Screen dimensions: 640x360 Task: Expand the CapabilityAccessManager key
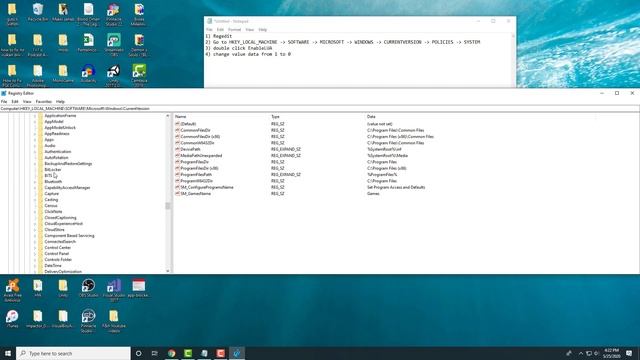pos(35,188)
